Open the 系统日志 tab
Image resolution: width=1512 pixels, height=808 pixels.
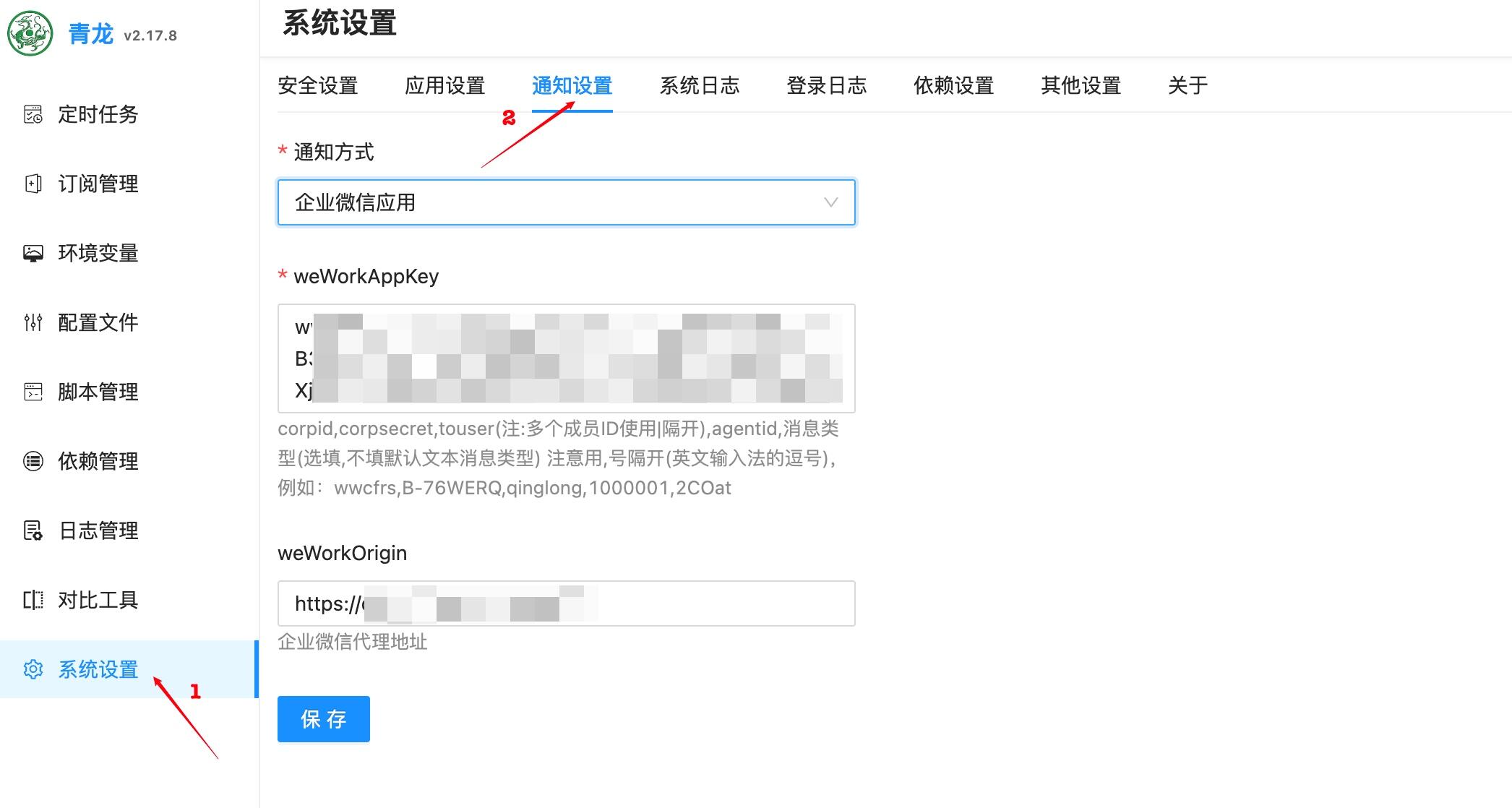(700, 85)
